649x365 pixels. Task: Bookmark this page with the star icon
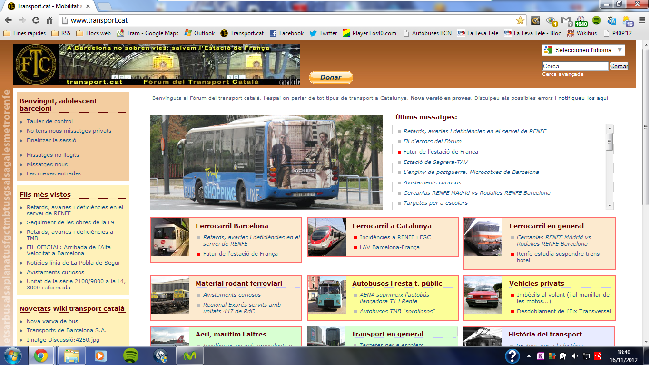pyautogui.click(x=520, y=20)
